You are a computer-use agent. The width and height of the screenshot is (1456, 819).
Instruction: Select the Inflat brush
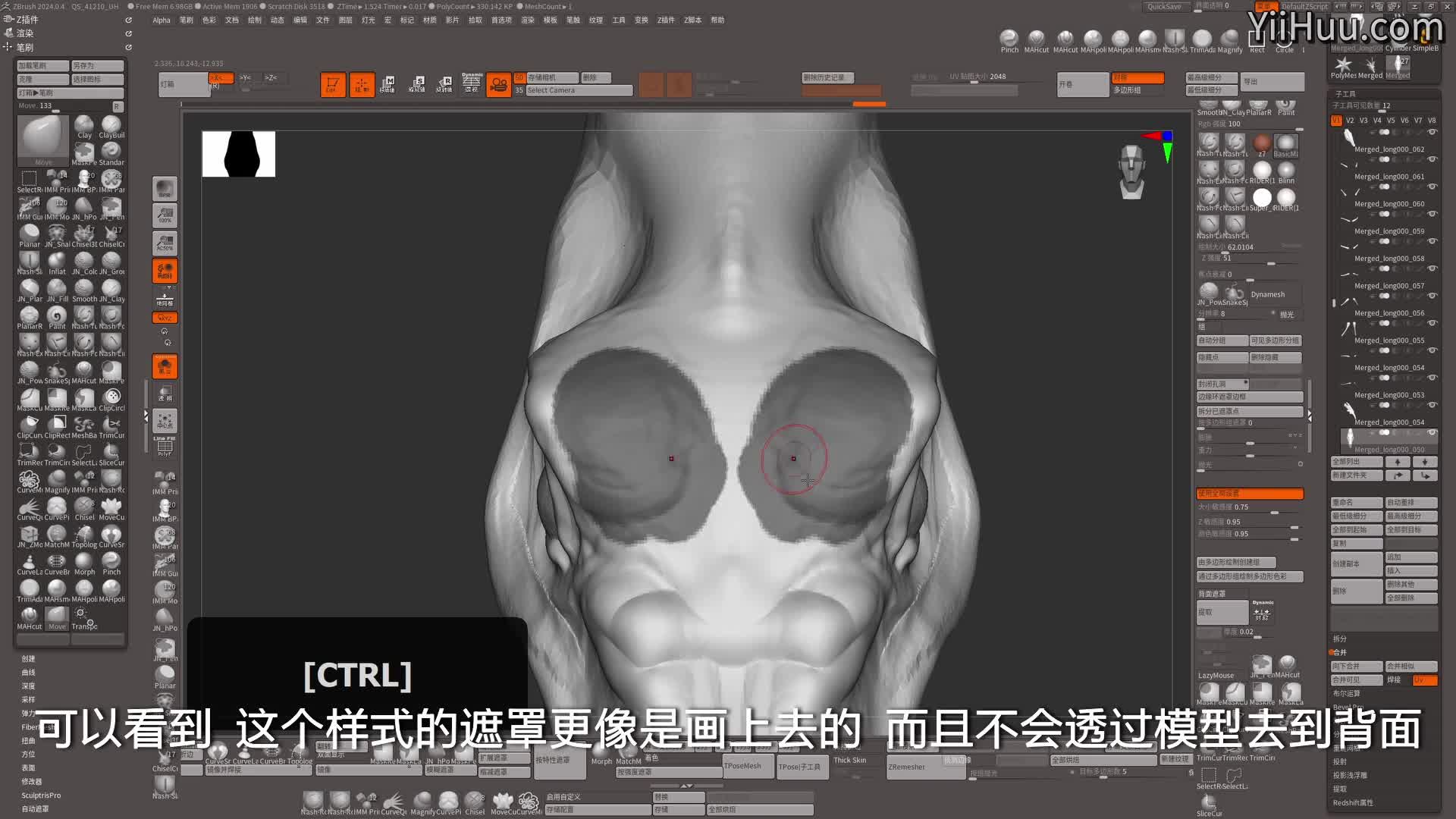click(57, 261)
